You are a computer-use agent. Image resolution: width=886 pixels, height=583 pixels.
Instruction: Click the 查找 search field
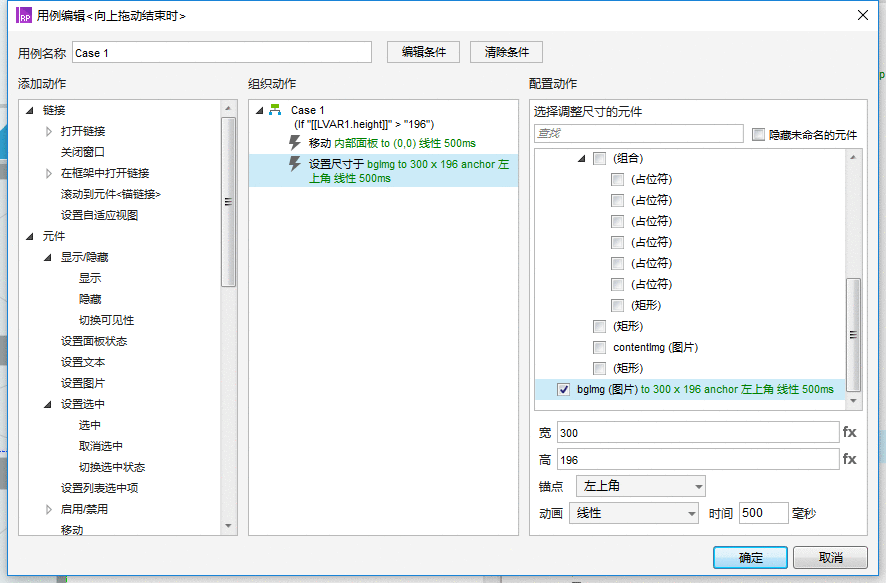639,133
